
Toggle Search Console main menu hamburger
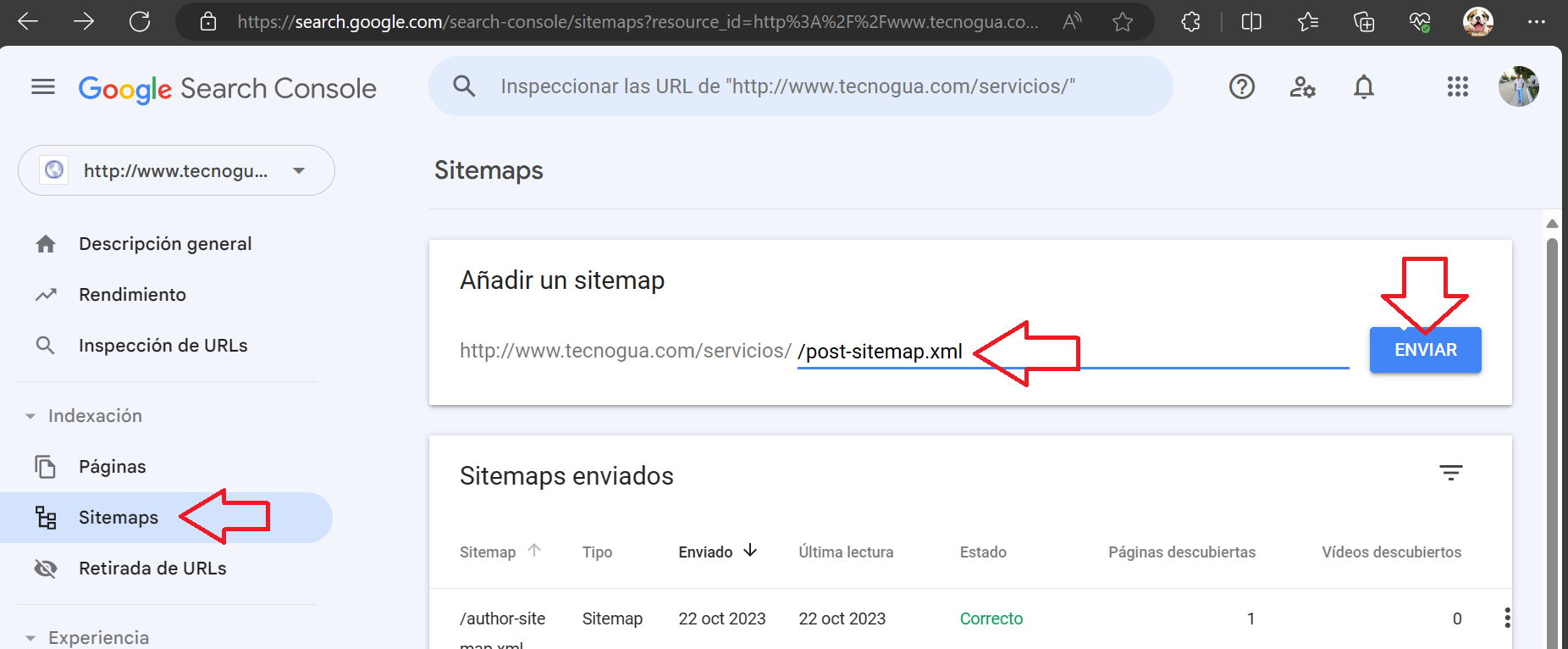coord(43,86)
